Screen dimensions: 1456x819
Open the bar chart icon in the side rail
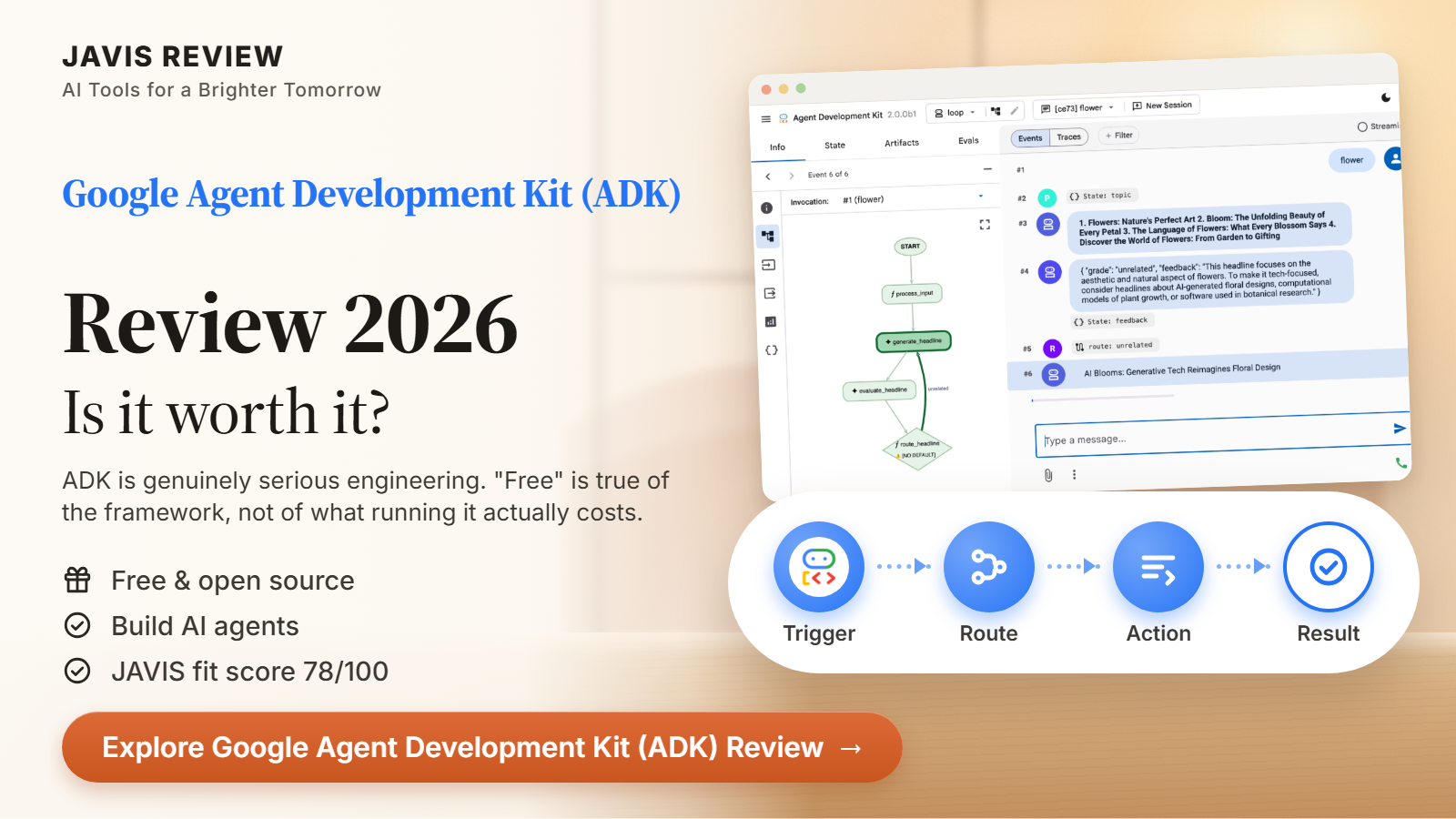pos(771,322)
